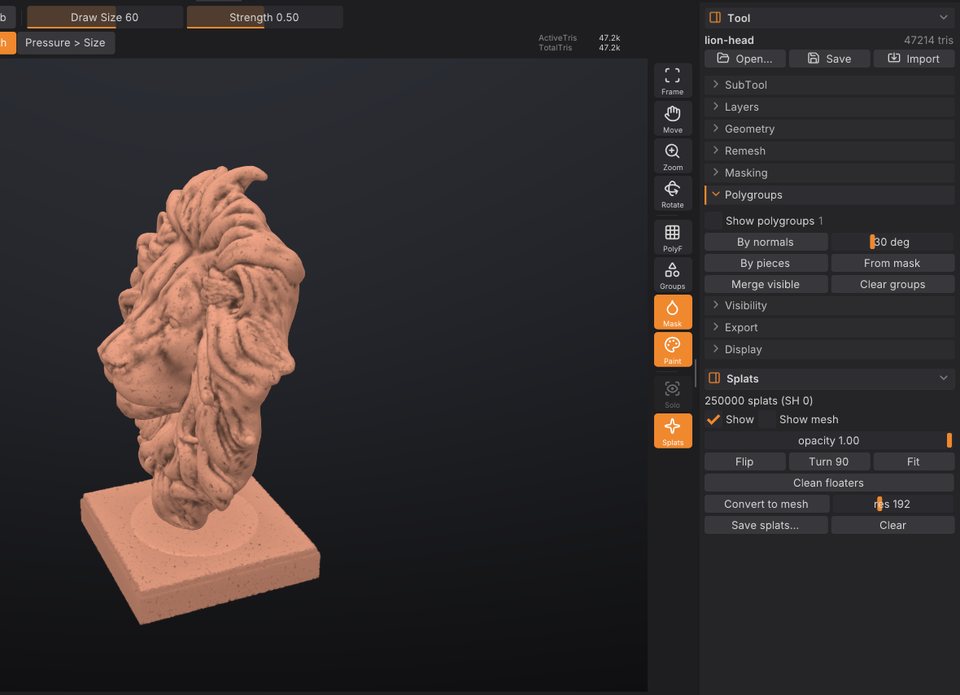Screen dimensions: 960x695
Task: Expand the Export section
Action: click(829, 328)
